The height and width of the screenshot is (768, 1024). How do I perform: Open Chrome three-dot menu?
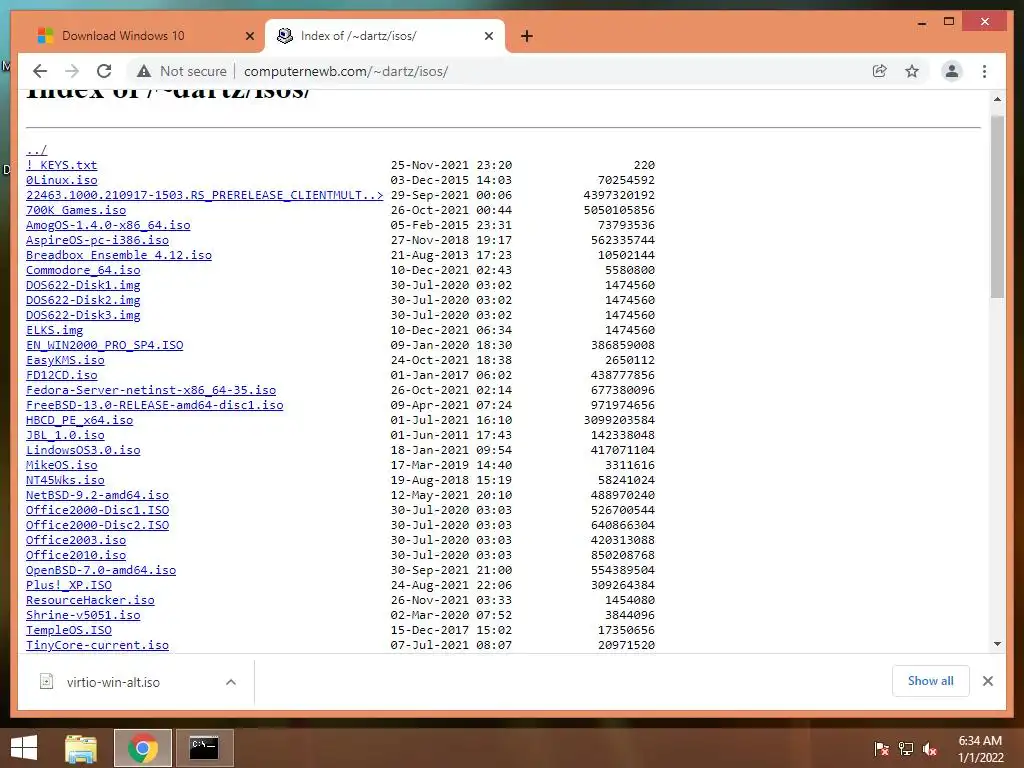(984, 71)
